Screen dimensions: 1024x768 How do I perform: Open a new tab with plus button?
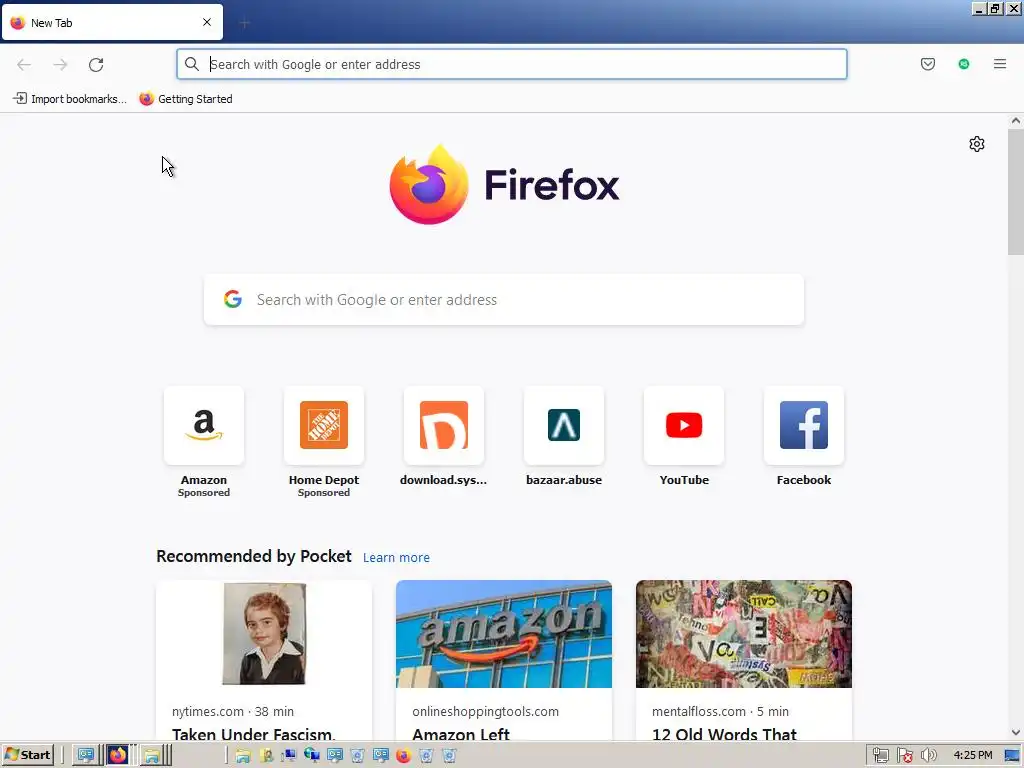(244, 23)
